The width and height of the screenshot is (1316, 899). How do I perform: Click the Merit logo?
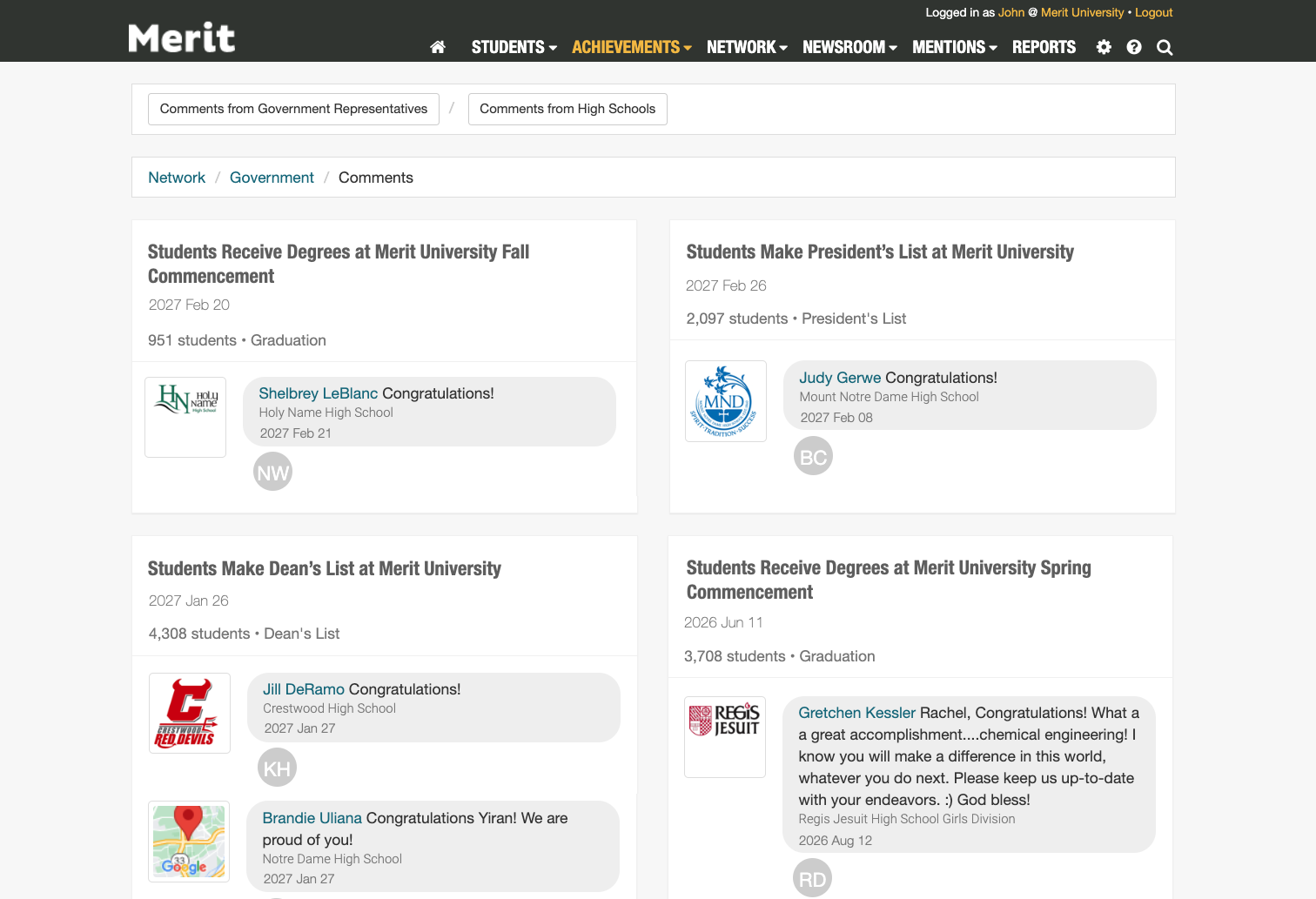coord(181,37)
